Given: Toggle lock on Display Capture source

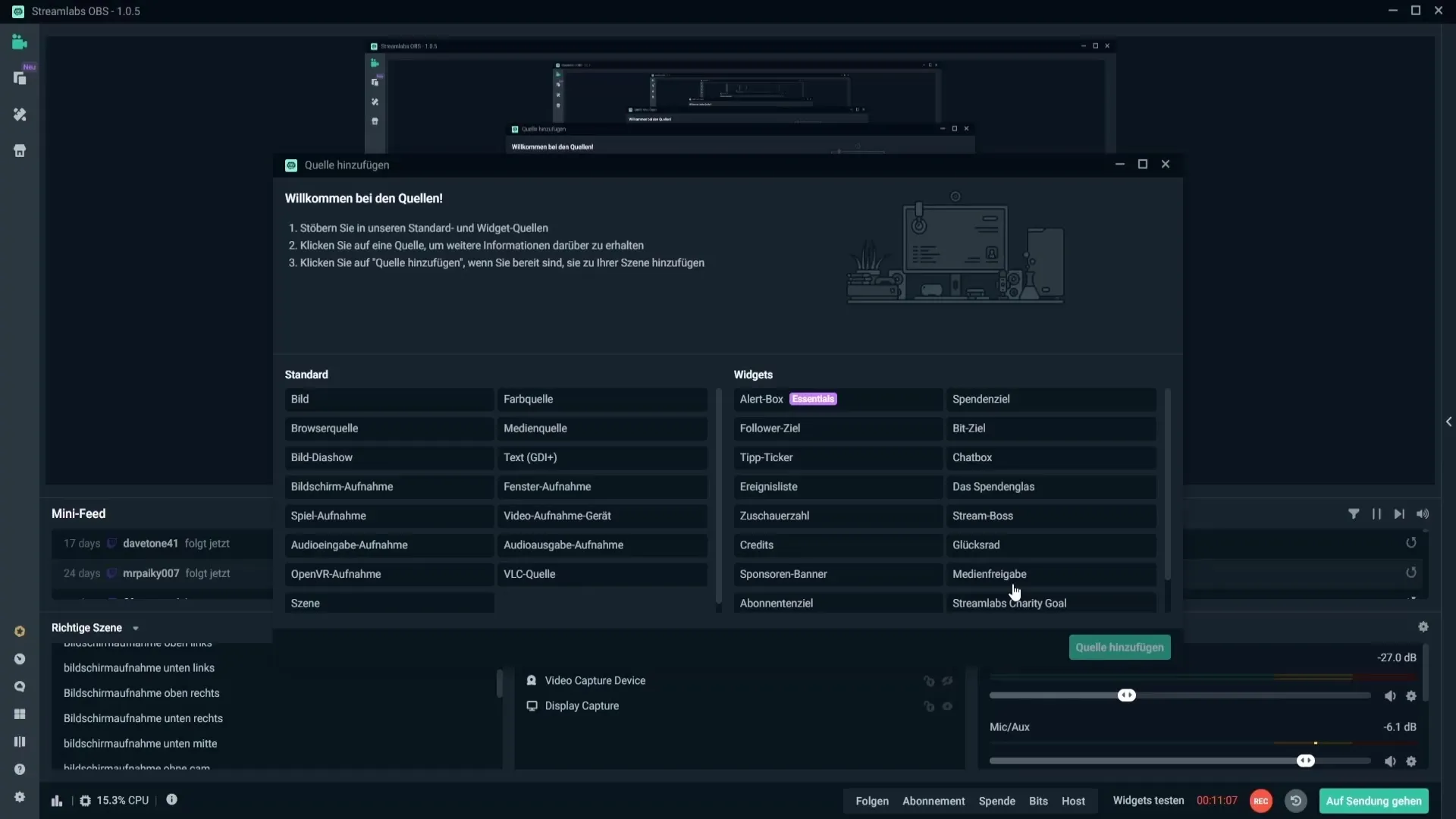Looking at the screenshot, I should tap(929, 706).
